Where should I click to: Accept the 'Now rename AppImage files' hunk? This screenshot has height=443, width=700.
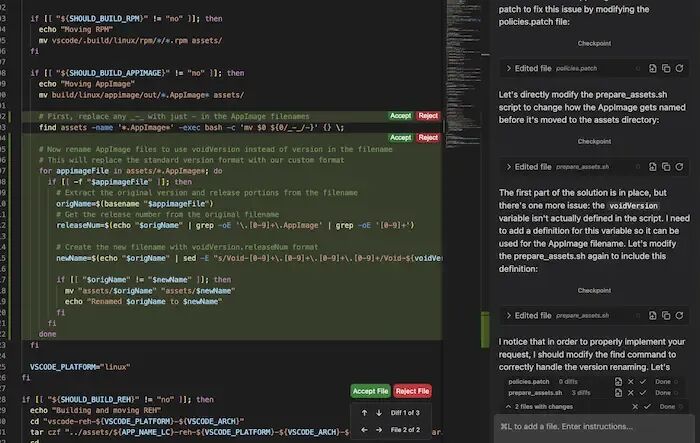(400, 138)
